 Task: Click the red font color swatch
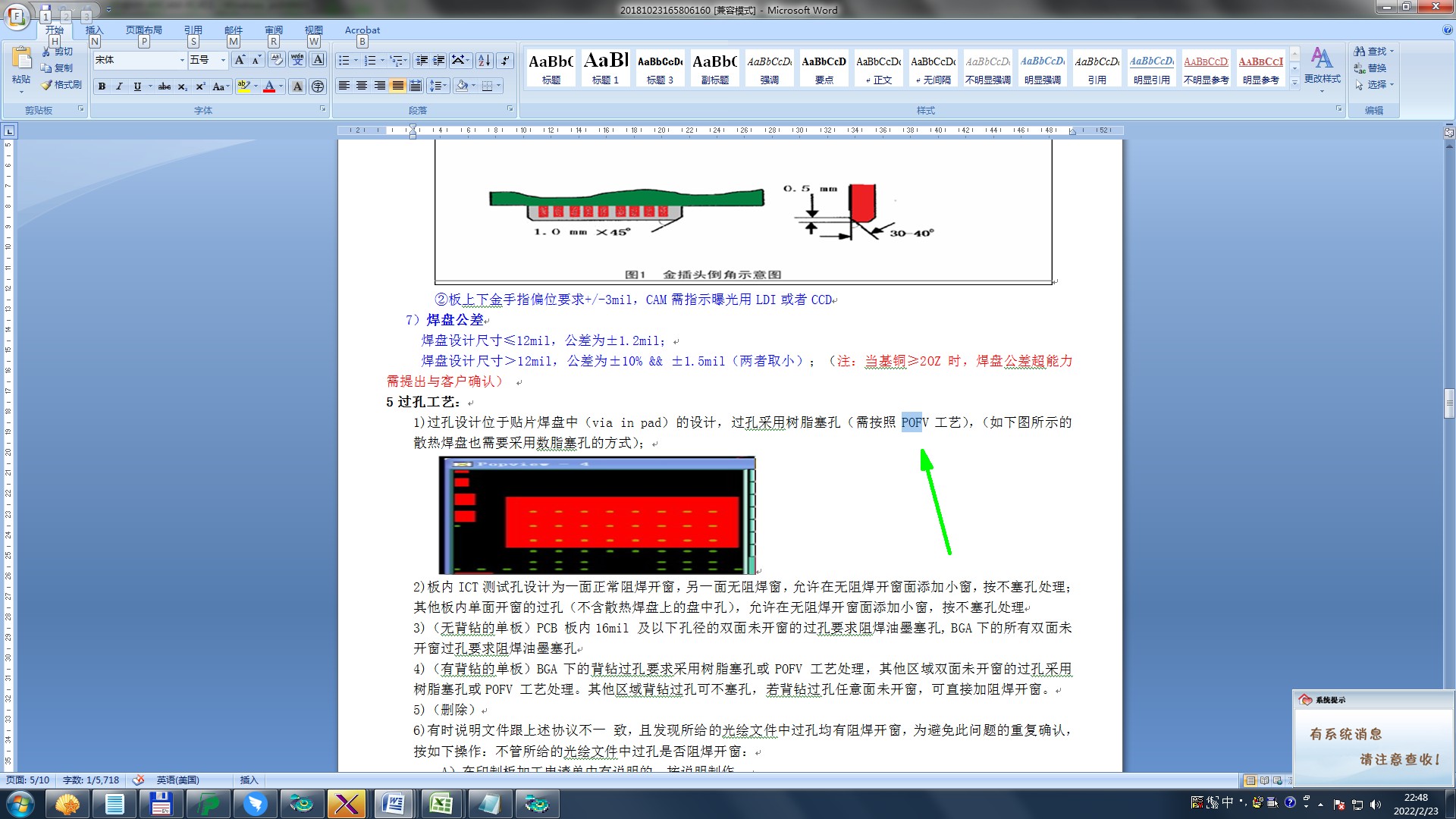(x=268, y=86)
